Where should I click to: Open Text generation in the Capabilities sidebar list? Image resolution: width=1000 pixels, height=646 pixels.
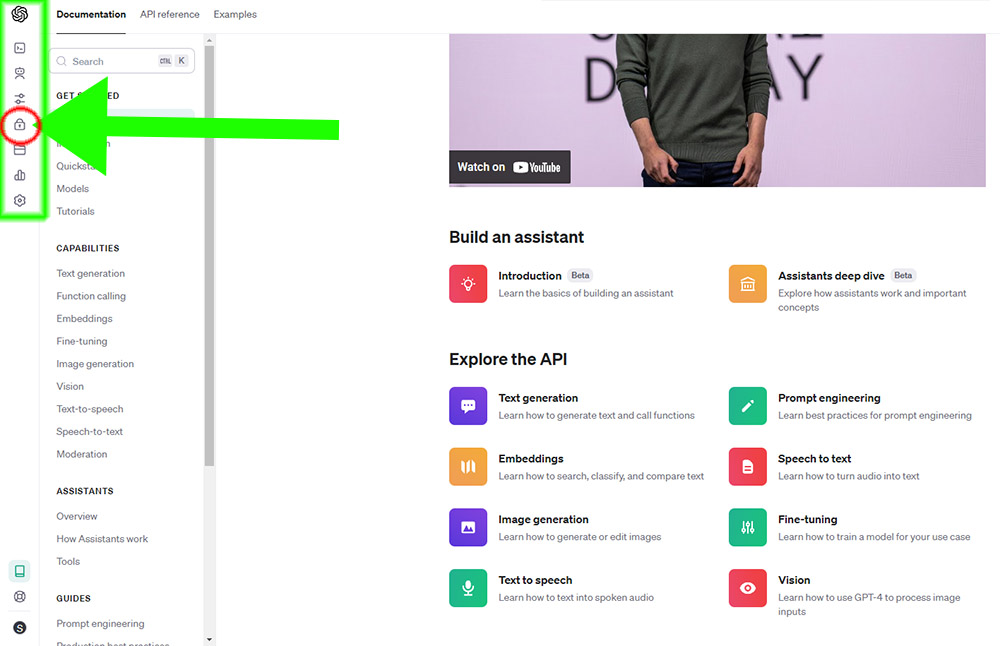point(91,273)
